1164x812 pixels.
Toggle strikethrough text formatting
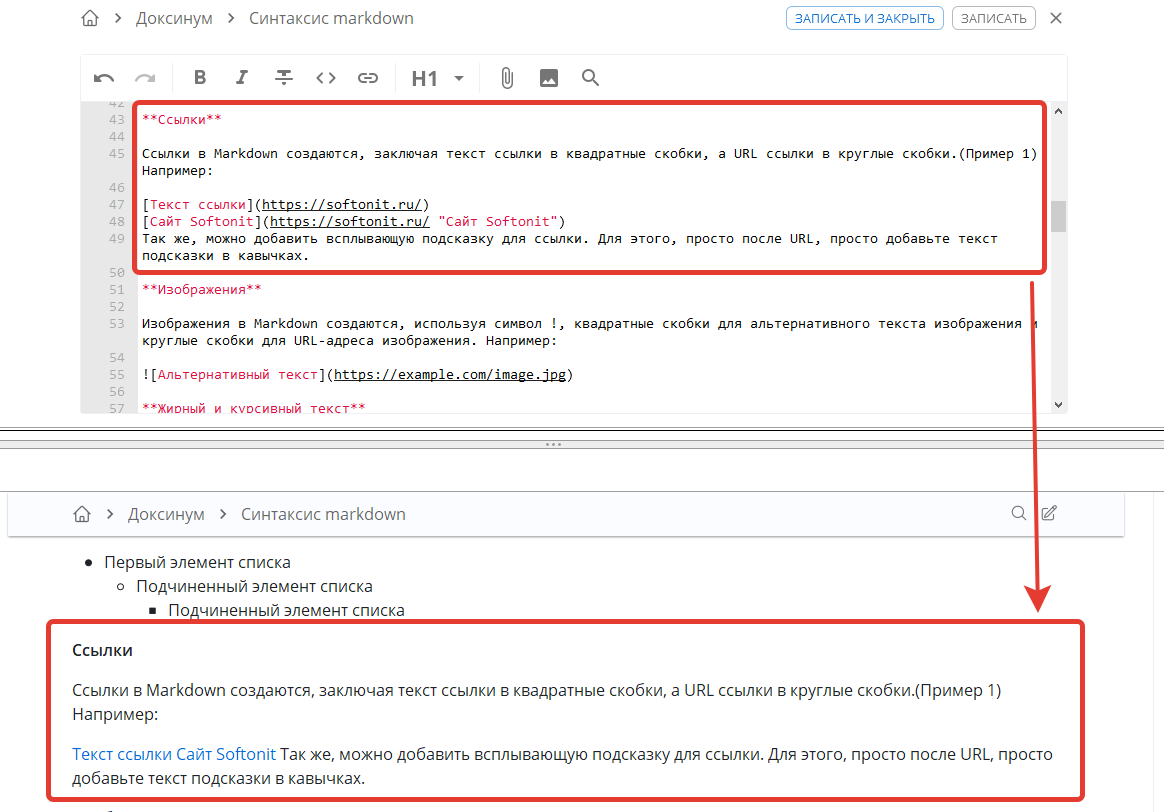pos(284,78)
